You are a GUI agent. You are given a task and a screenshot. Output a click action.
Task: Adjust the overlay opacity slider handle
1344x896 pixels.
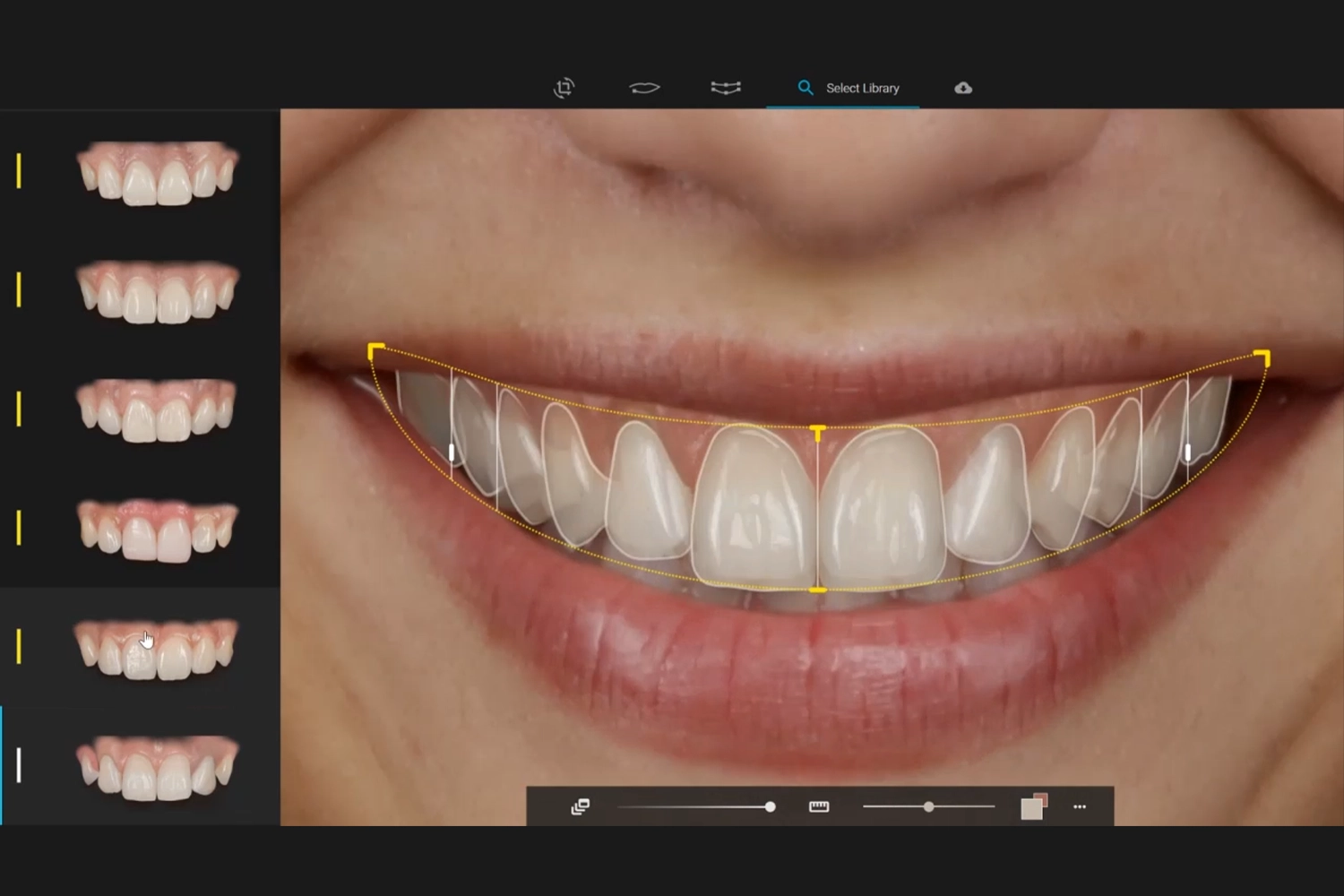click(770, 807)
